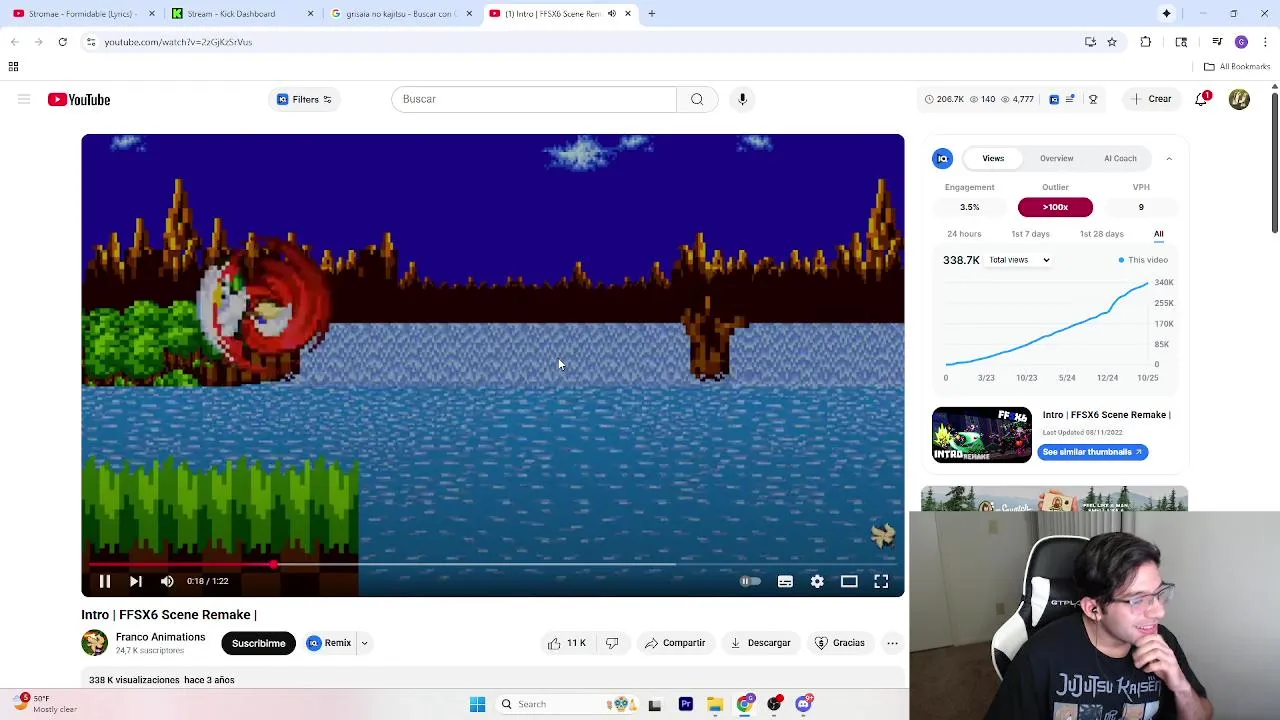Click See similar thumbnails button
The height and width of the screenshot is (720, 1280).
coord(1092,452)
